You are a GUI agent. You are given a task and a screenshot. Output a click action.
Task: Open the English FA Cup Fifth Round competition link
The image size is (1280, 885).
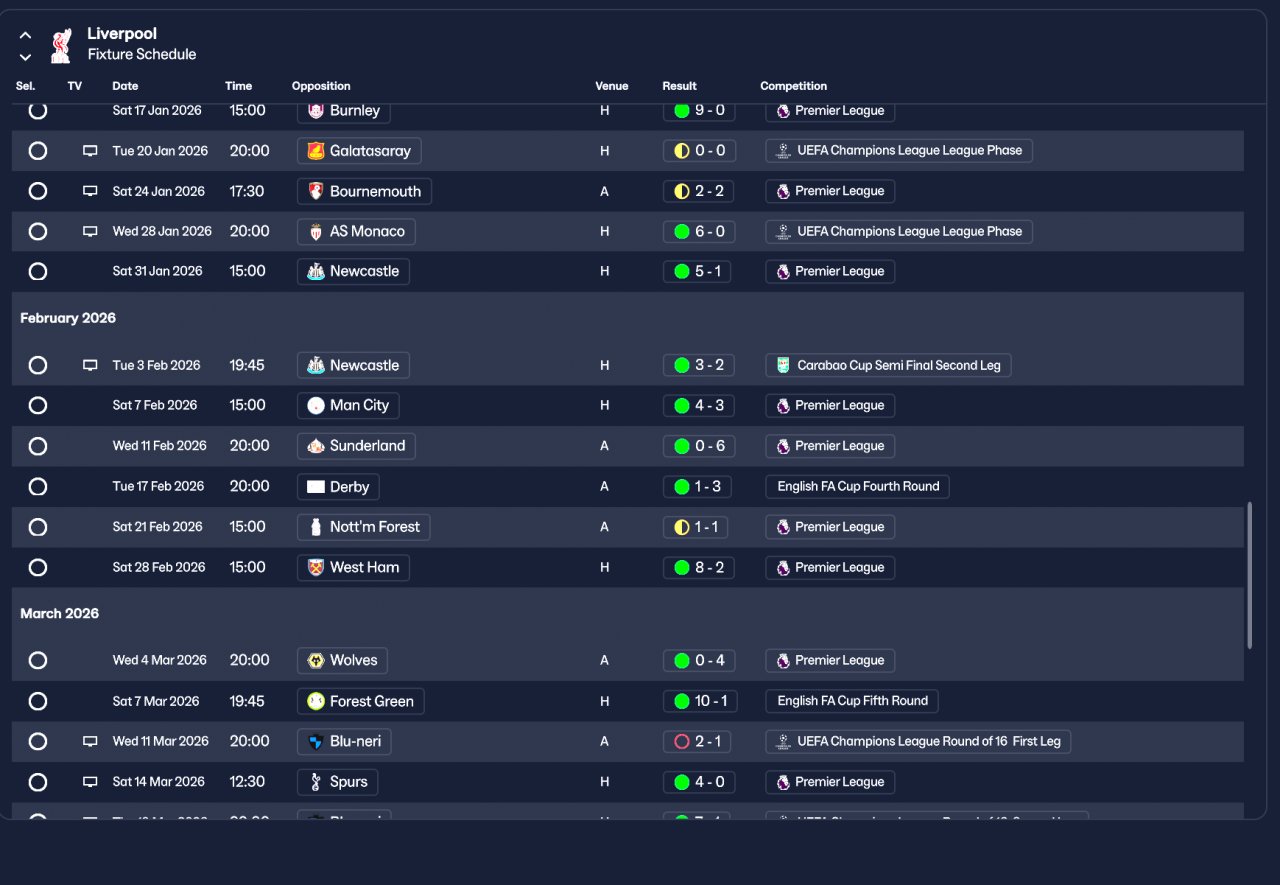click(x=852, y=701)
